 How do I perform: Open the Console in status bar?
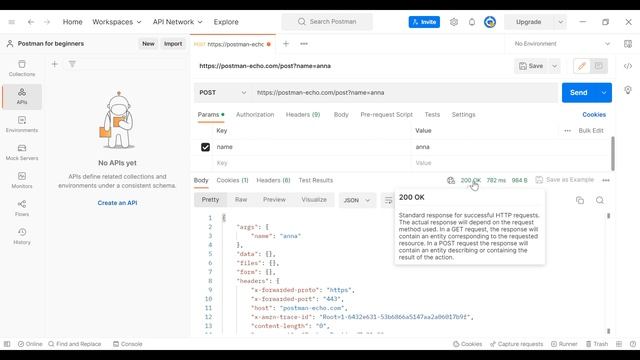[128, 344]
